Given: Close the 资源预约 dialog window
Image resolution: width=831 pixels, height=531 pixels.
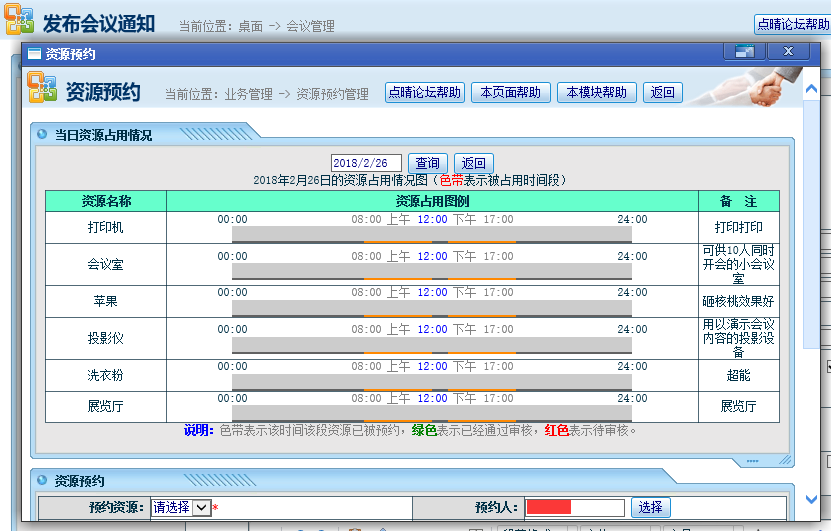Looking at the screenshot, I should 788,51.
